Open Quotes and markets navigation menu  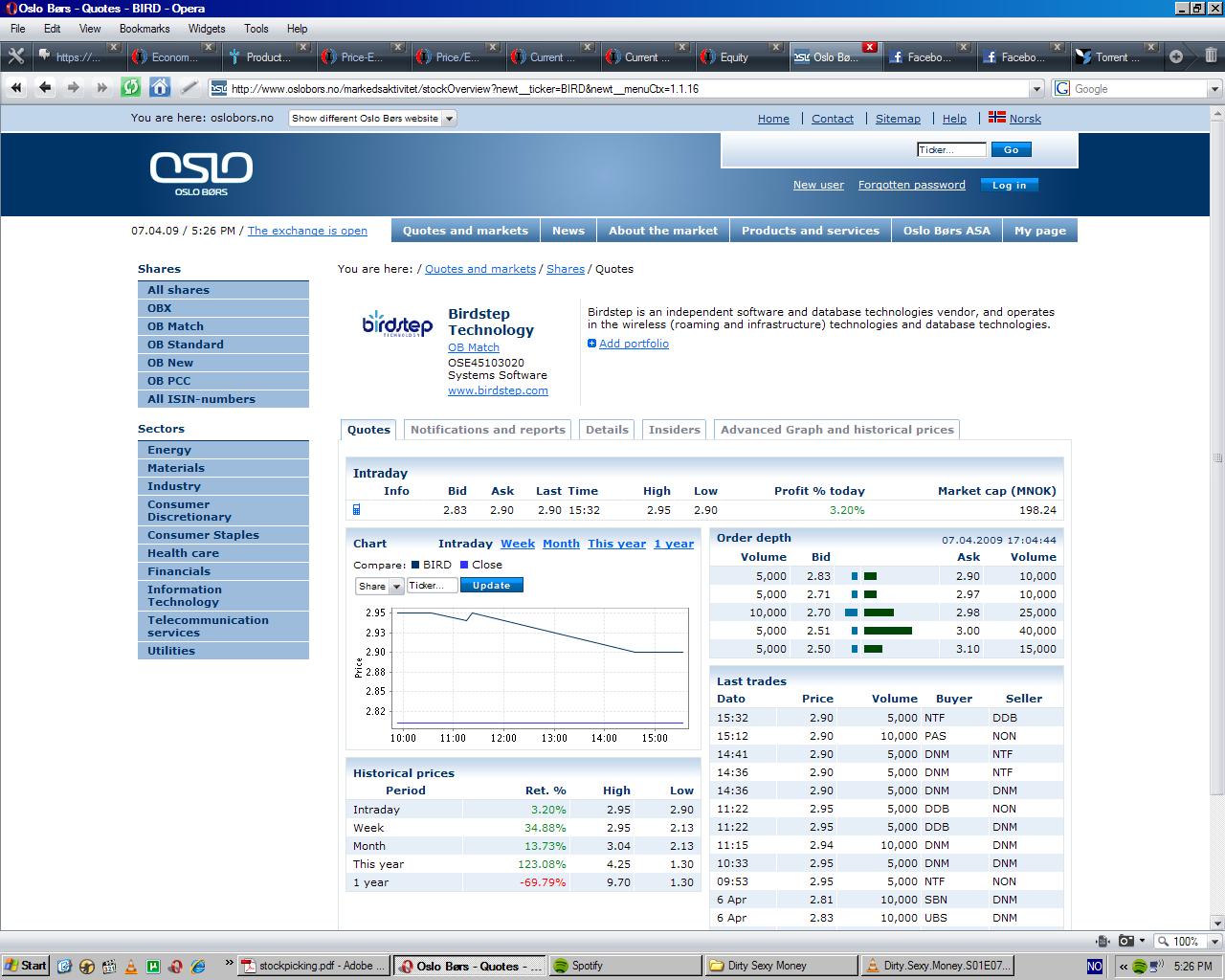[x=465, y=231]
